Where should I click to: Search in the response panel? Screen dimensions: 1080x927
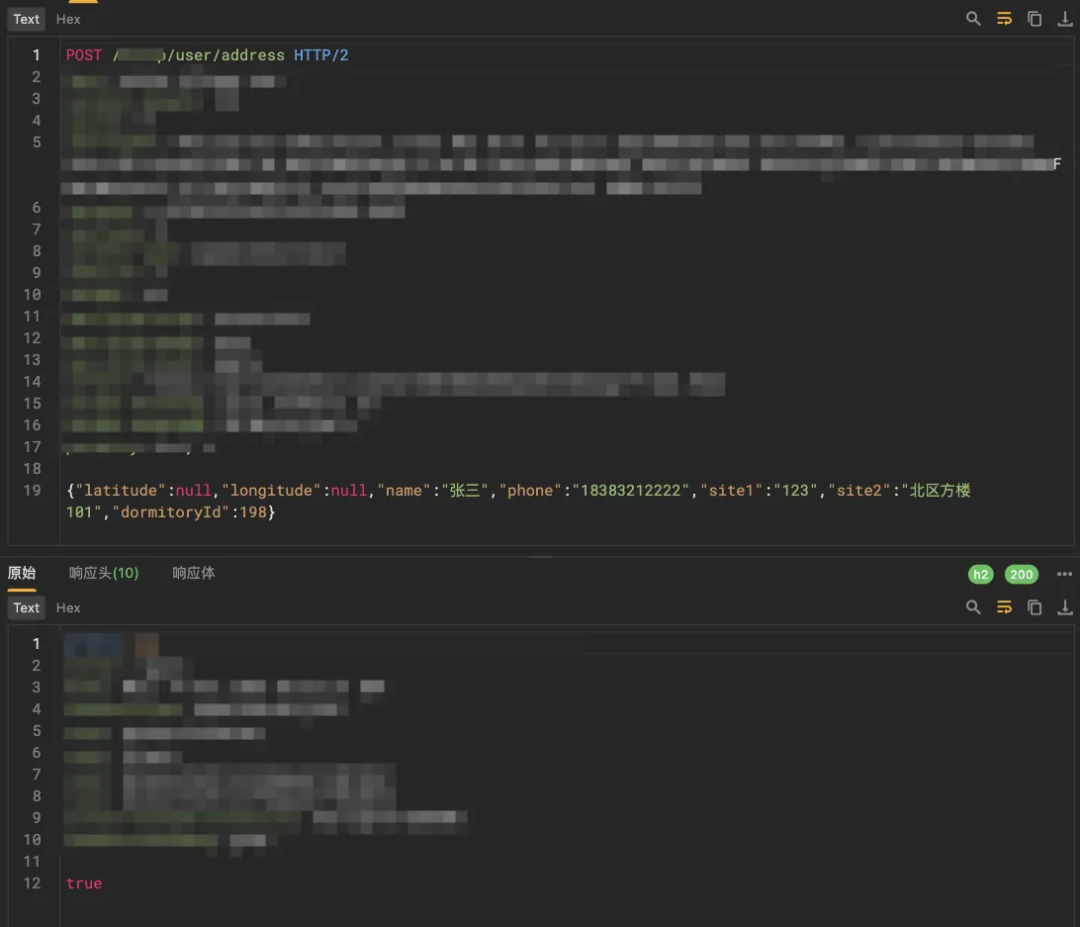(x=973, y=607)
